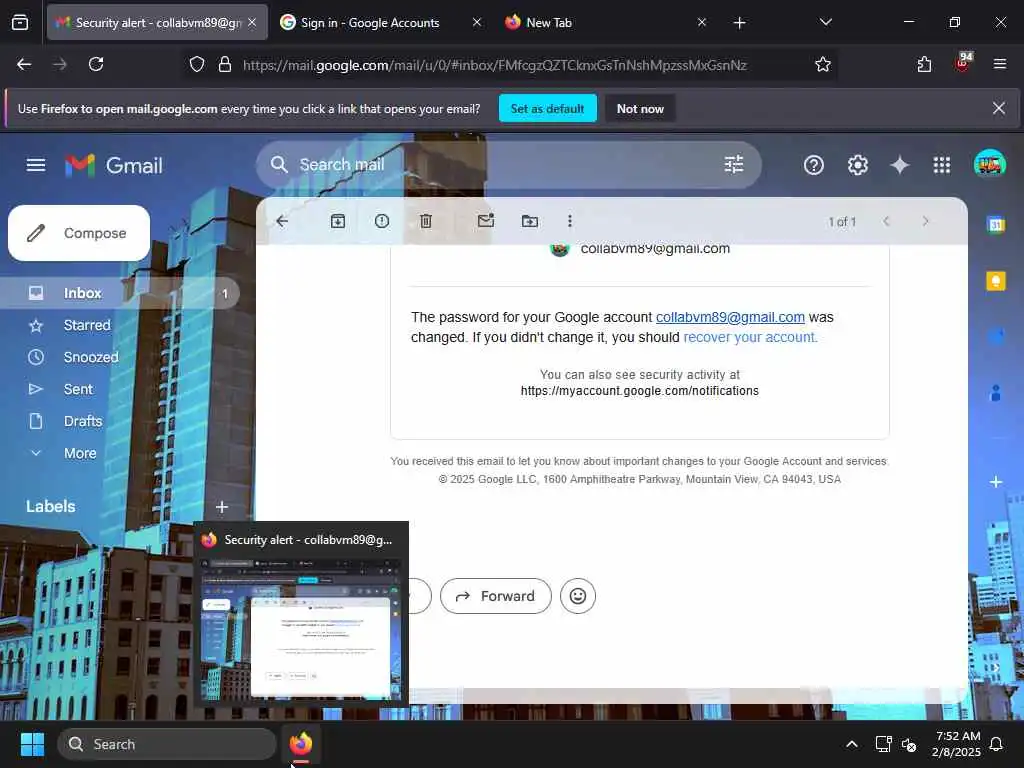The height and width of the screenshot is (768, 1024).
Task: Open the Starred folder
Action: point(121,325)
